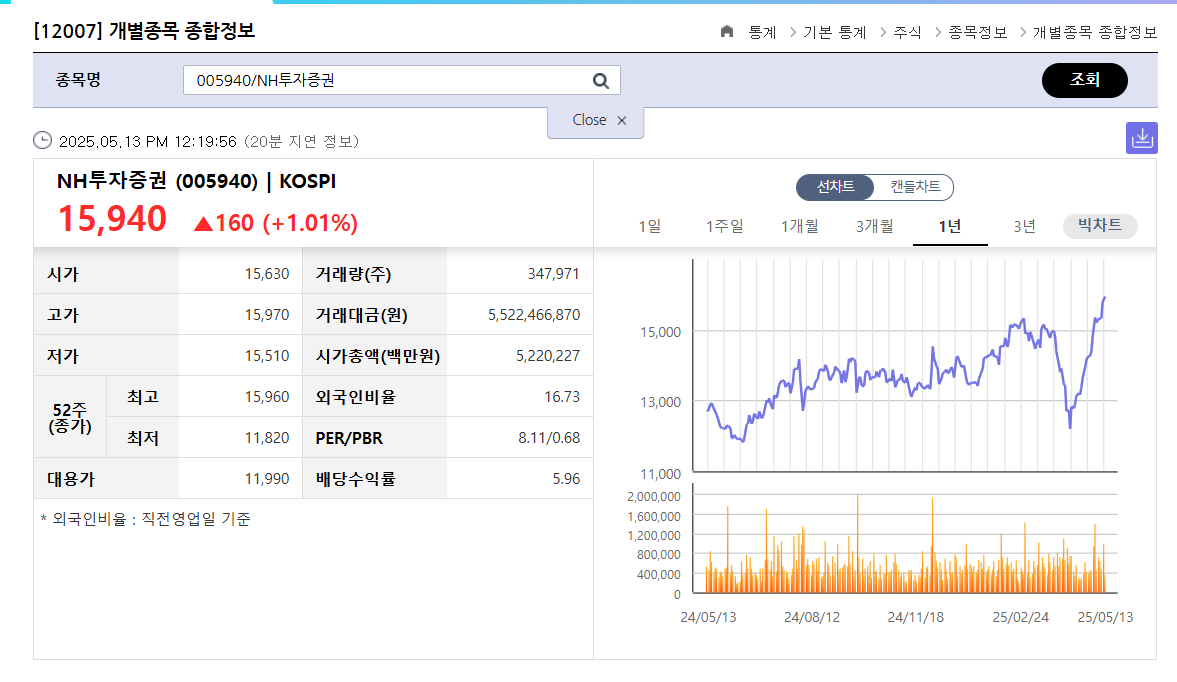Click the blue download icon
The width and height of the screenshot is (1177, 682).
(x=1140, y=137)
